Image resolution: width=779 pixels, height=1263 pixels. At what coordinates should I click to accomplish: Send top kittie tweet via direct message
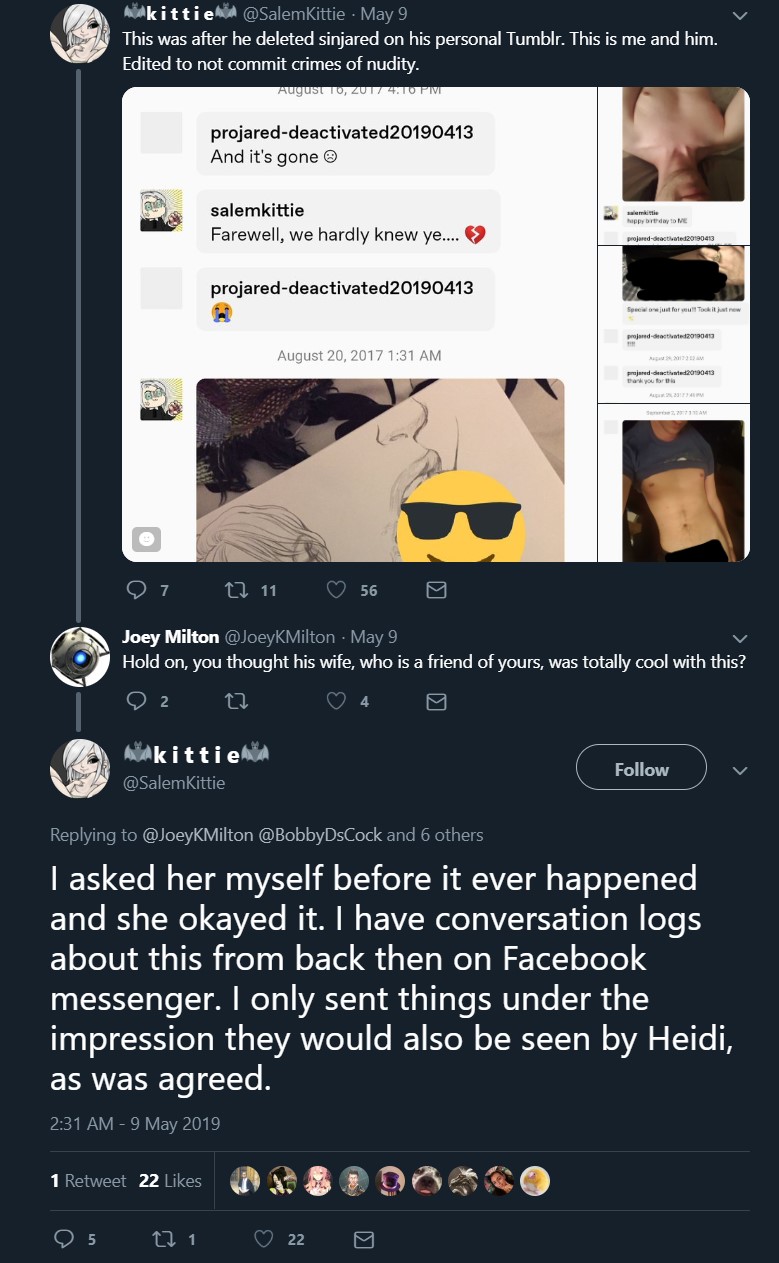point(436,590)
